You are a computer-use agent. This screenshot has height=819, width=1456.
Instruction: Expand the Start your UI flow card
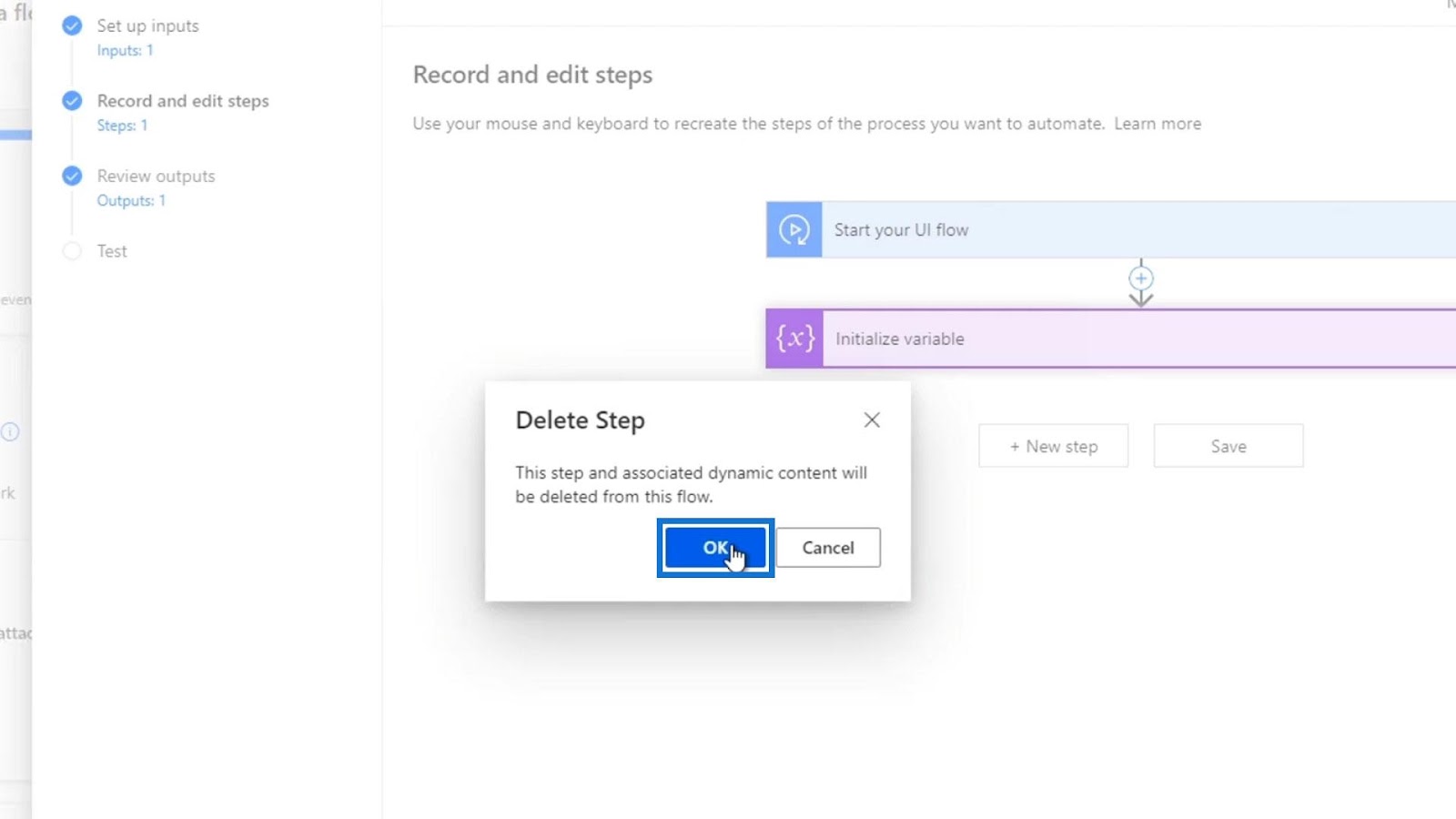(1111, 230)
